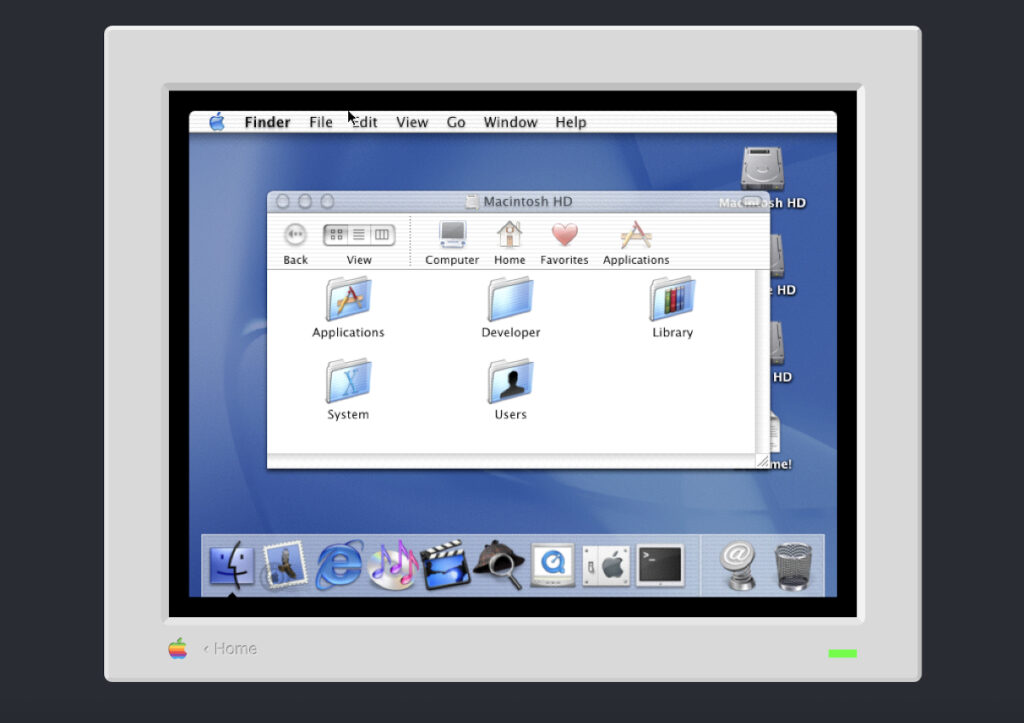The height and width of the screenshot is (723, 1024).
Task: Go to Computer using the toolbar icon
Action: pos(452,235)
